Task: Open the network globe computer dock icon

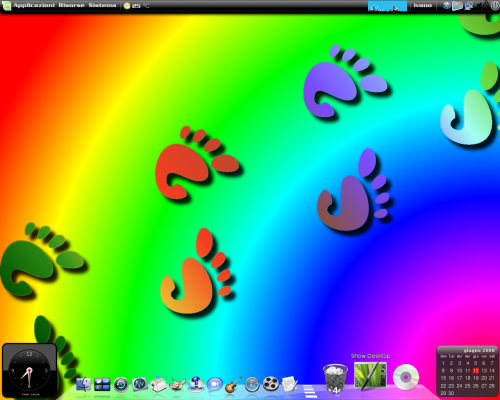Action: click(196, 384)
